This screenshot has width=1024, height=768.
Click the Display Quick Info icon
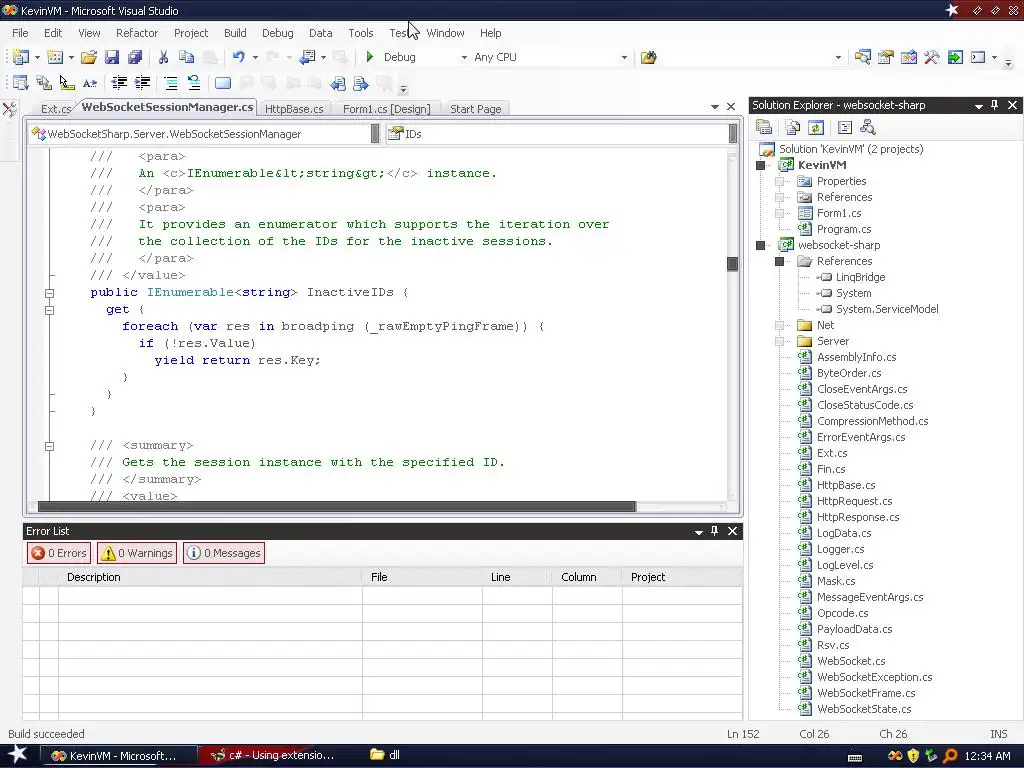67,83
